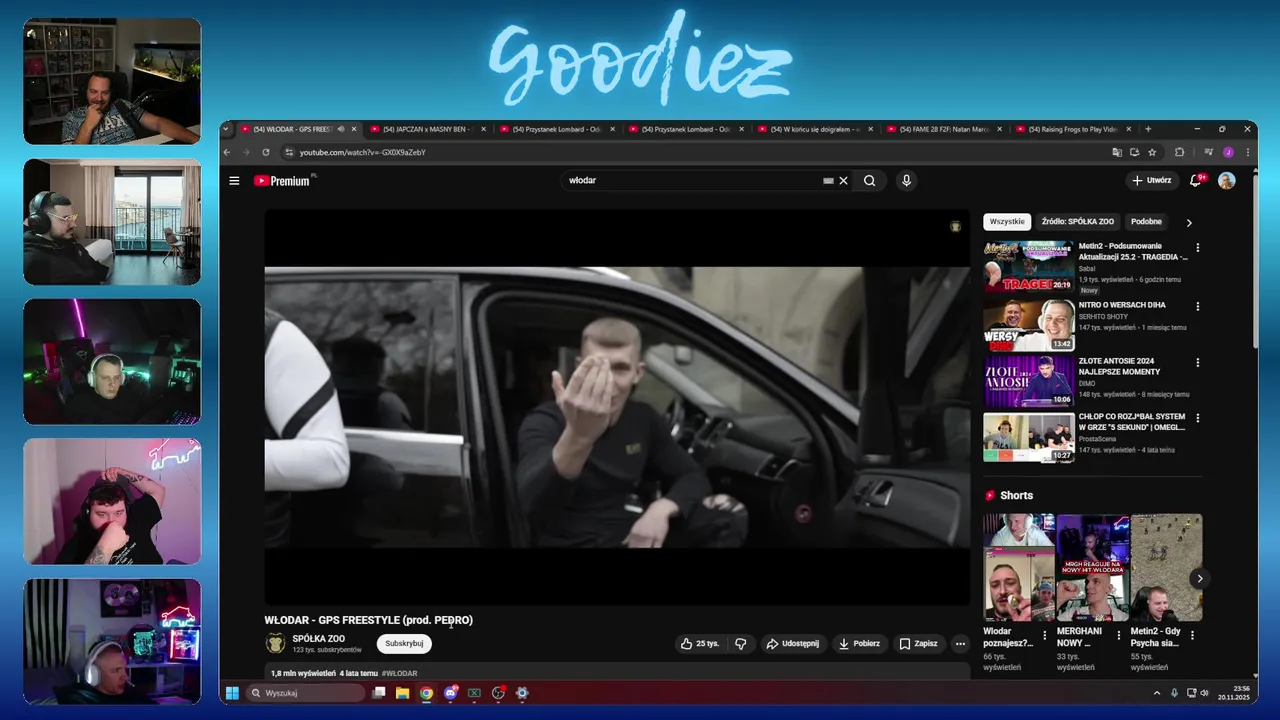1280x720 pixels.
Task: Open SPÓŁKA ZOO channel avatar
Action: [x=275, y=643]
